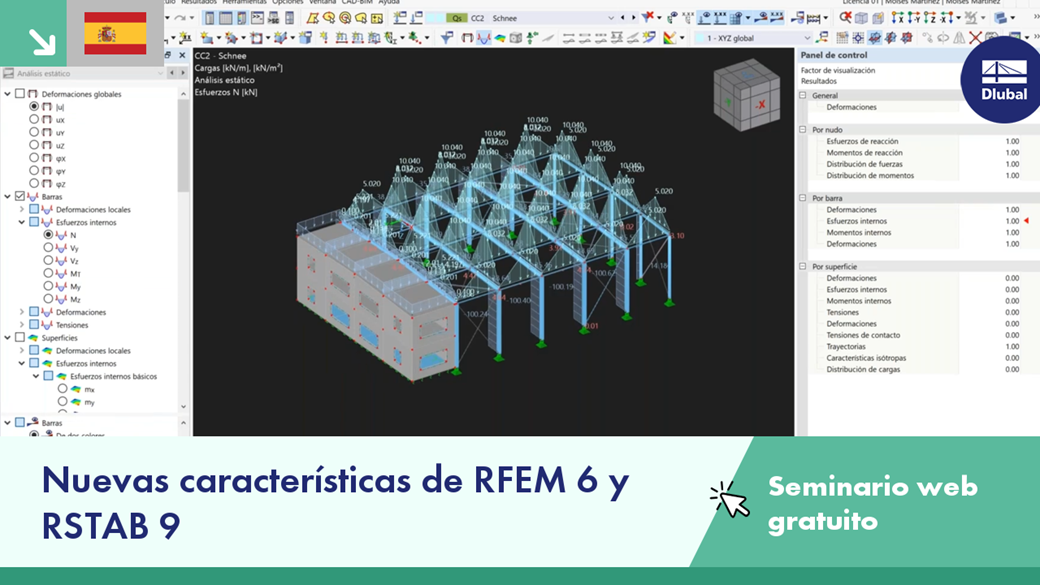Click the Seminario web gratuito banner link
This screenshot has width=1040, height=585.
873,503
